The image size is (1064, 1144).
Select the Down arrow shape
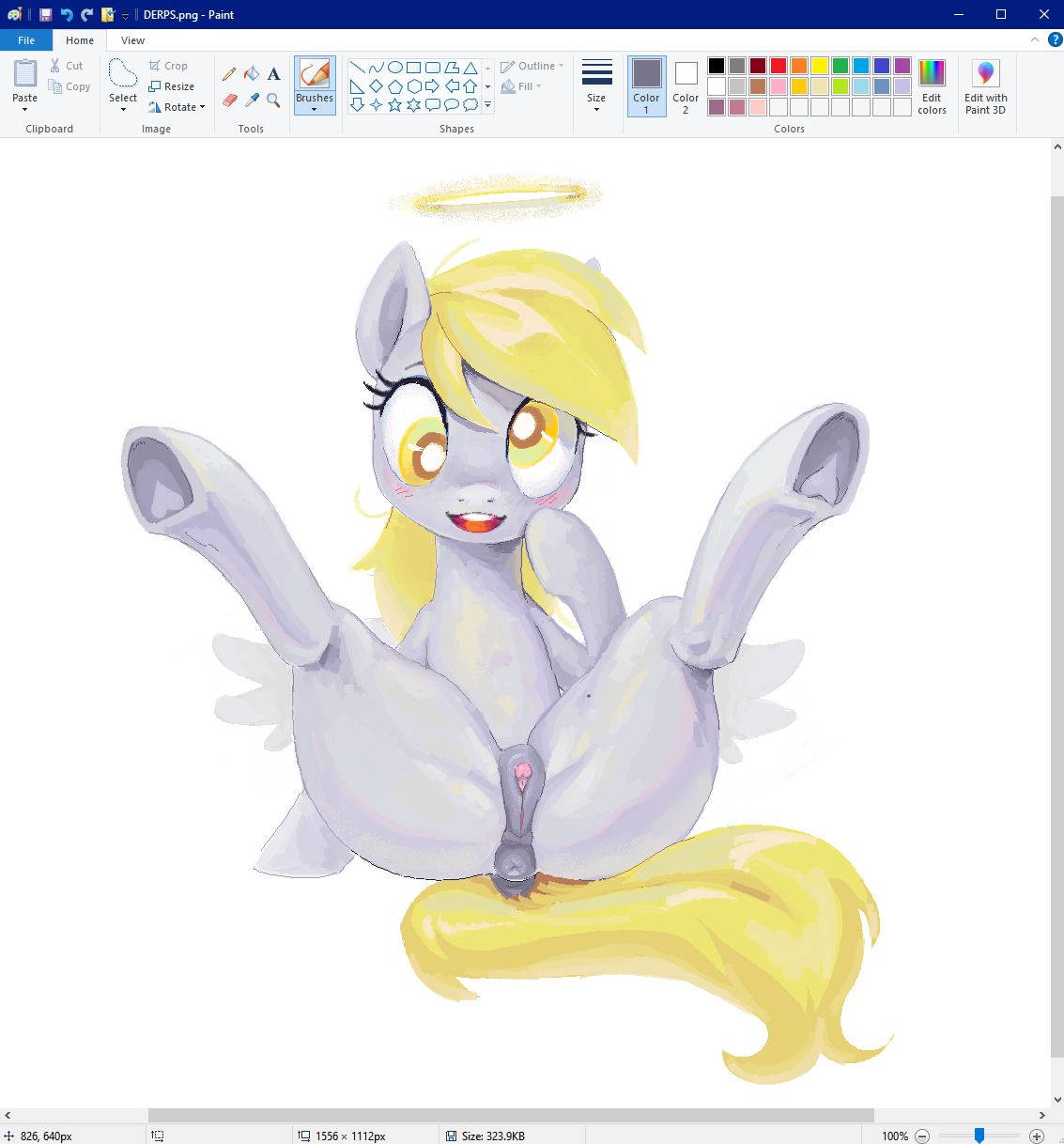point(357,105)
